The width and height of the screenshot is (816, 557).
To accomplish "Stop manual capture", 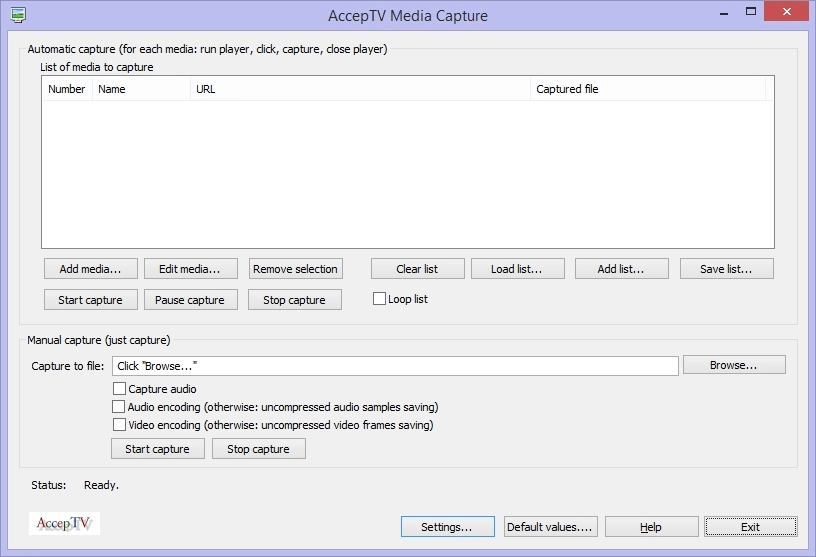I will (x=259, y=449).
